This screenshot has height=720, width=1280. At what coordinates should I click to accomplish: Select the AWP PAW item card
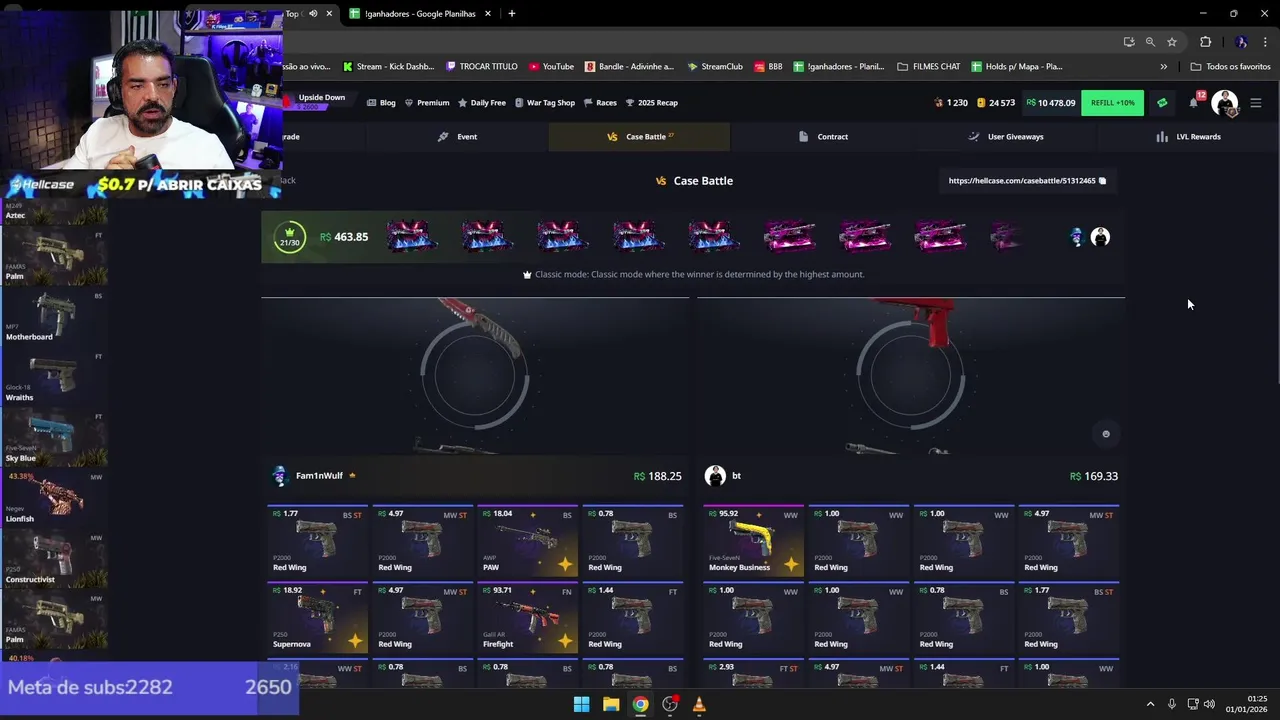[527, 541]
